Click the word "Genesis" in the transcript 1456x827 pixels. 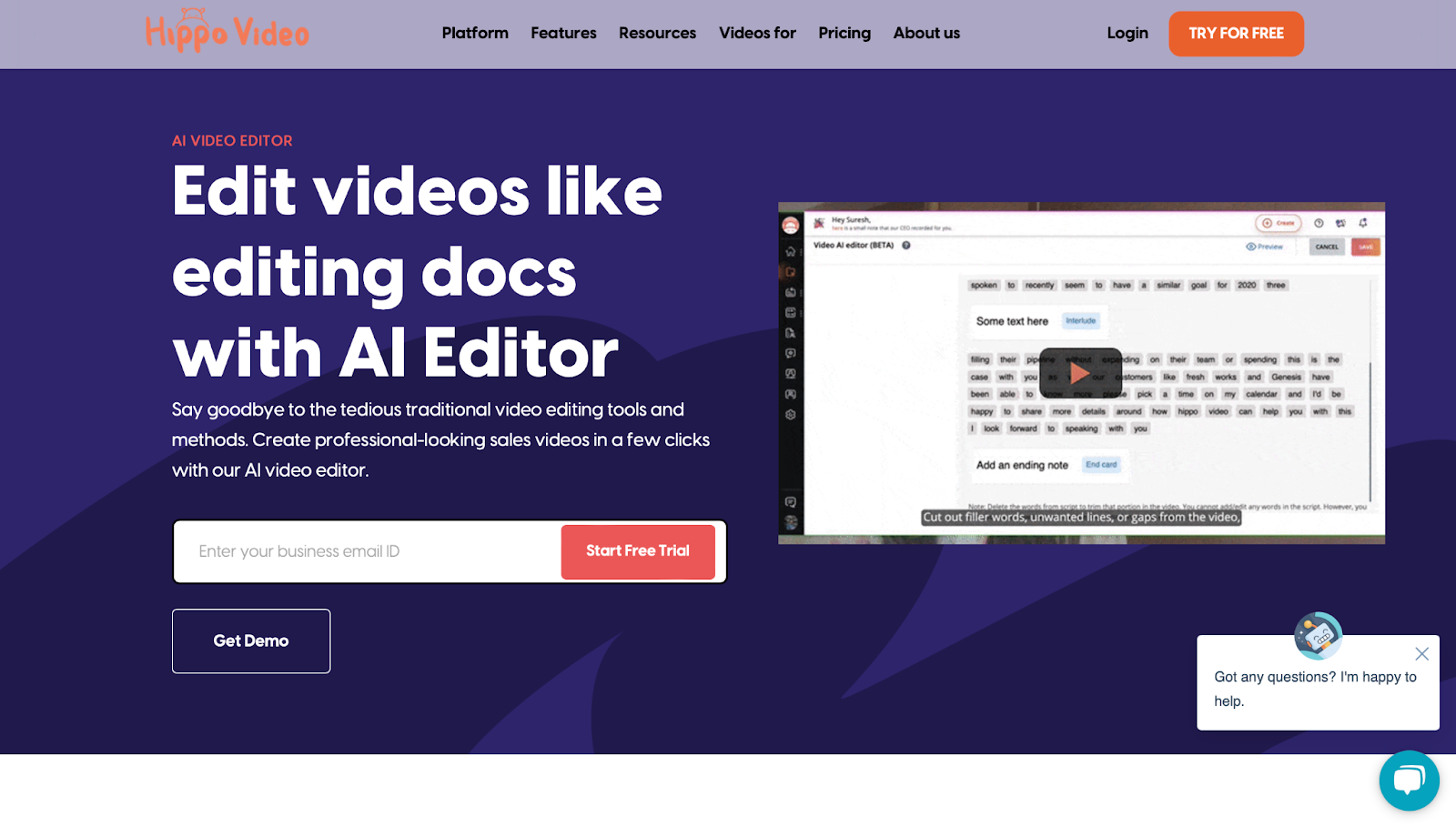[x=1286, y=377]
